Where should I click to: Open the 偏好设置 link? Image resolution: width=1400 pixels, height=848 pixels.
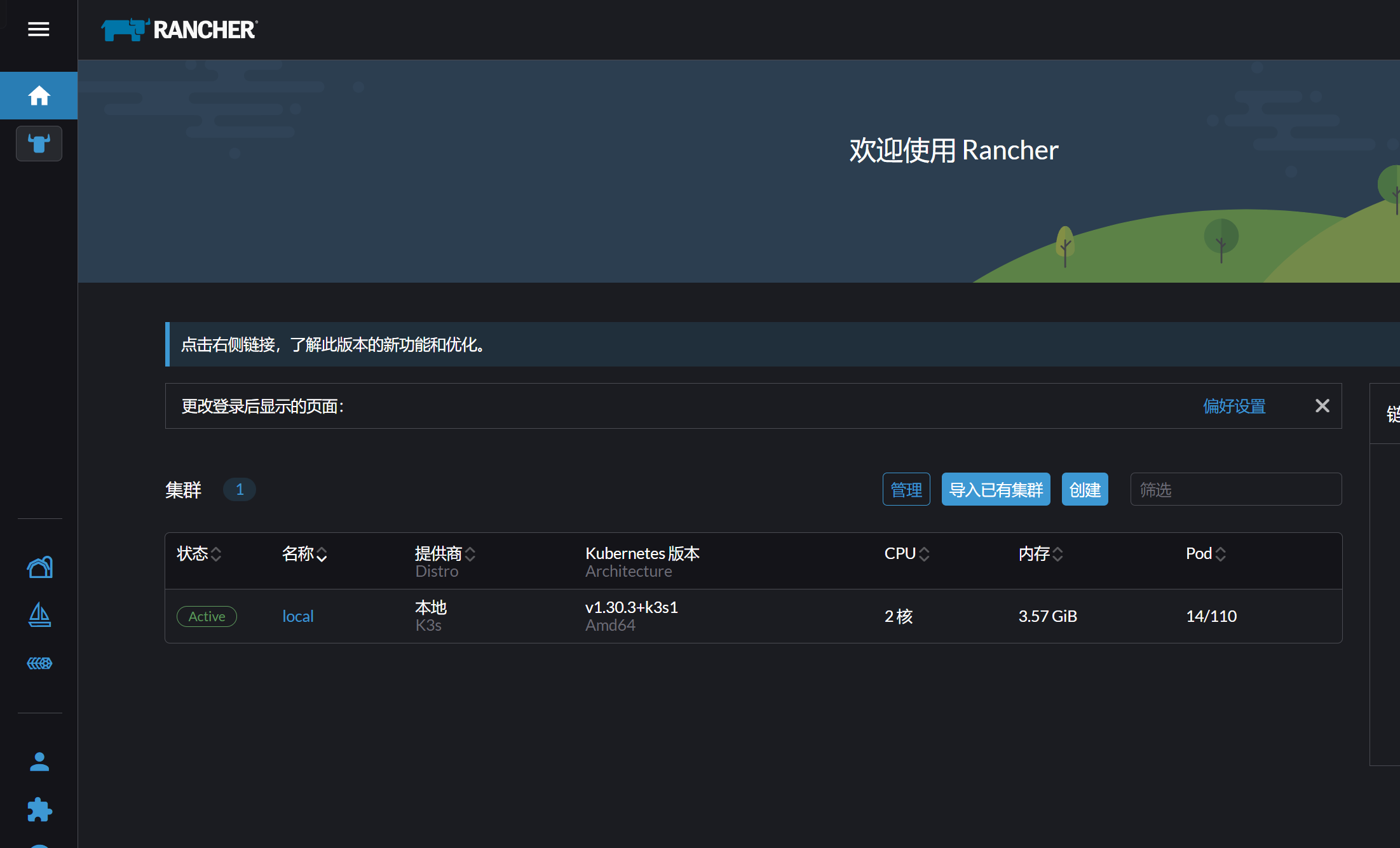pos(1233,407)
